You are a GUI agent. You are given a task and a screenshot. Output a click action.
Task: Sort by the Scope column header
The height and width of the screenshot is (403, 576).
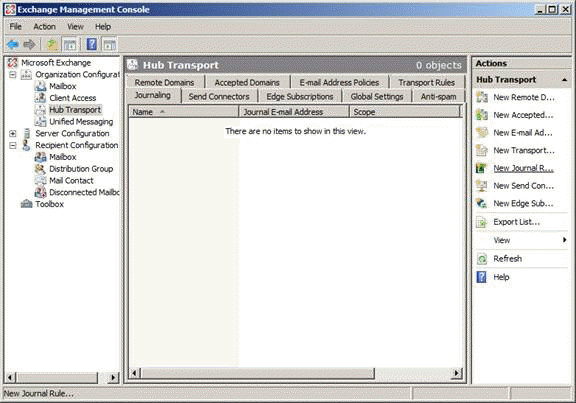404,112
